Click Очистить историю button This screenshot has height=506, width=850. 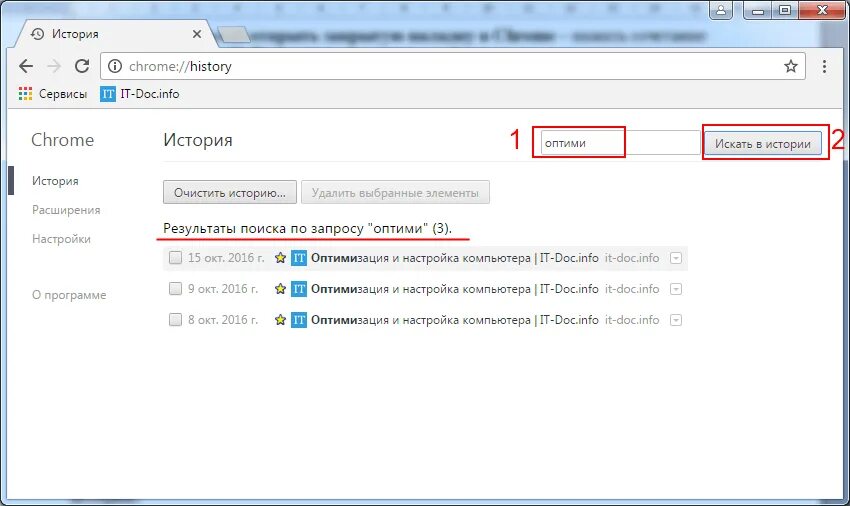pos(230,193)
